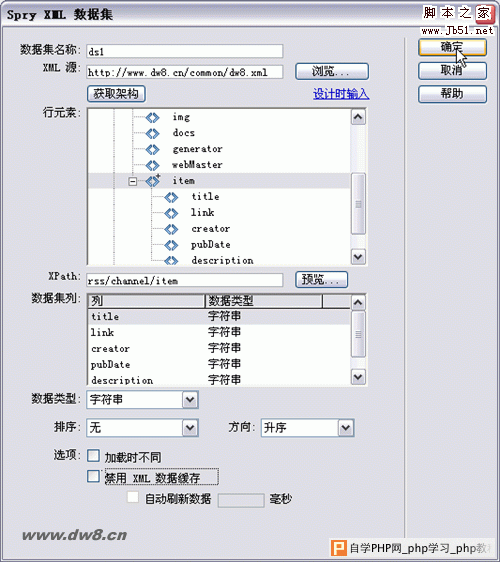
Task: Select the creator row in column list
Action: [x=219, y=348]
